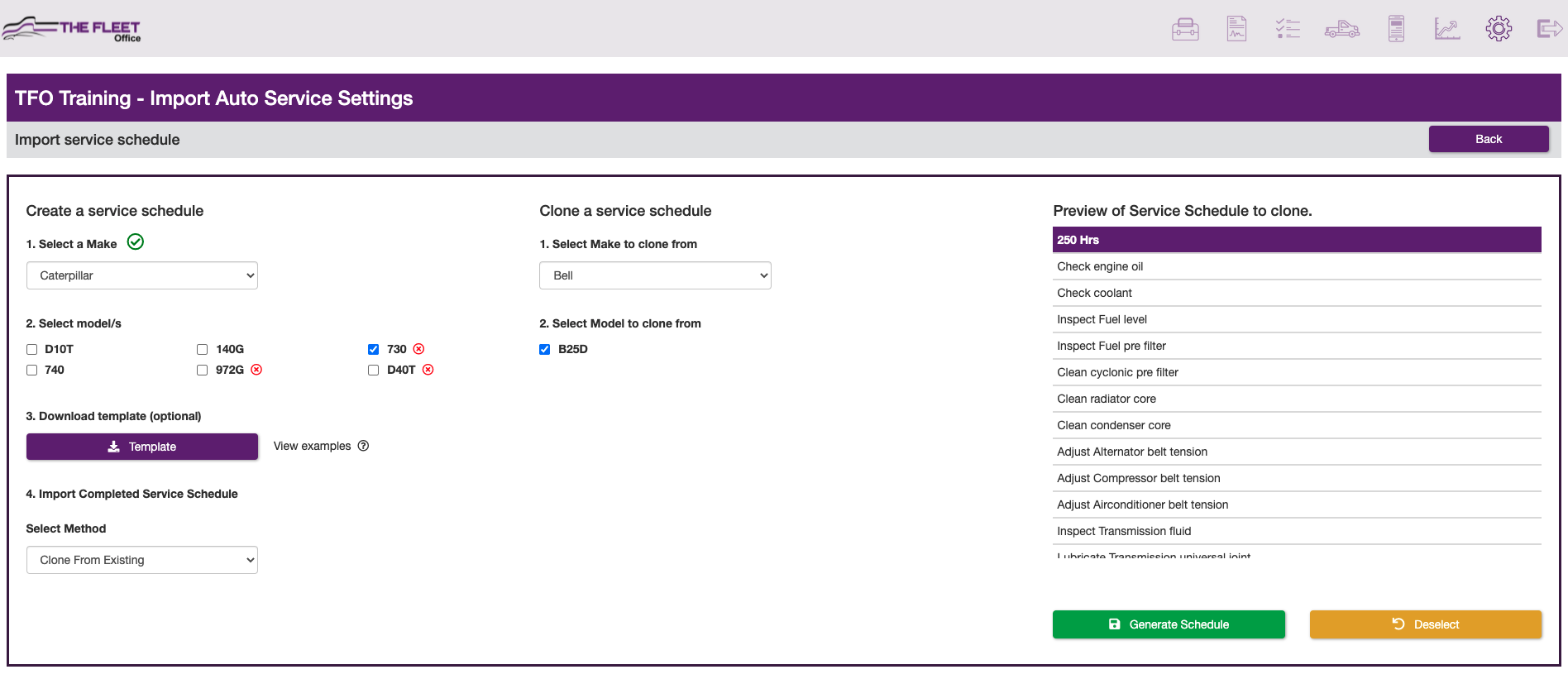1568x679 pixels.
Task: Click the red remove icon next to D40T
Action: (x=428, y=370)
